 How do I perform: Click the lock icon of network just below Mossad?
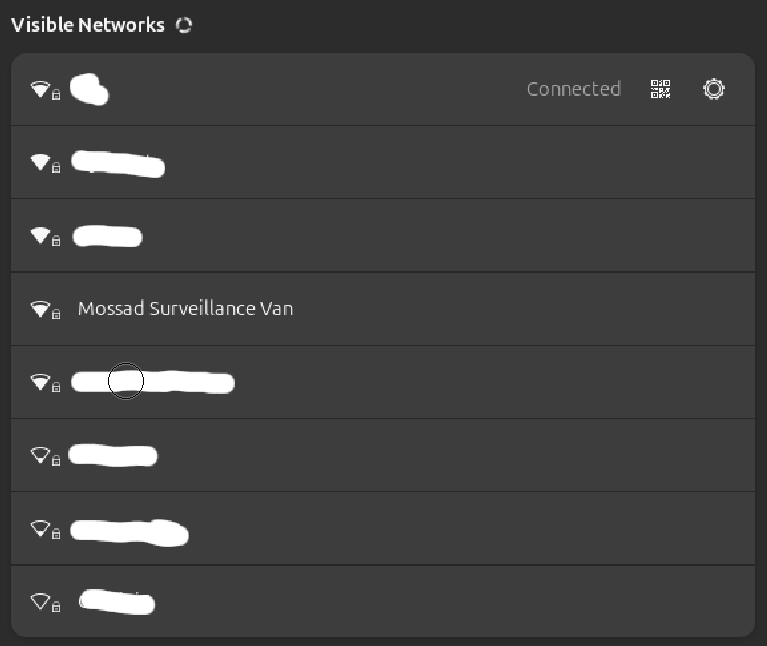pos(56,387)
